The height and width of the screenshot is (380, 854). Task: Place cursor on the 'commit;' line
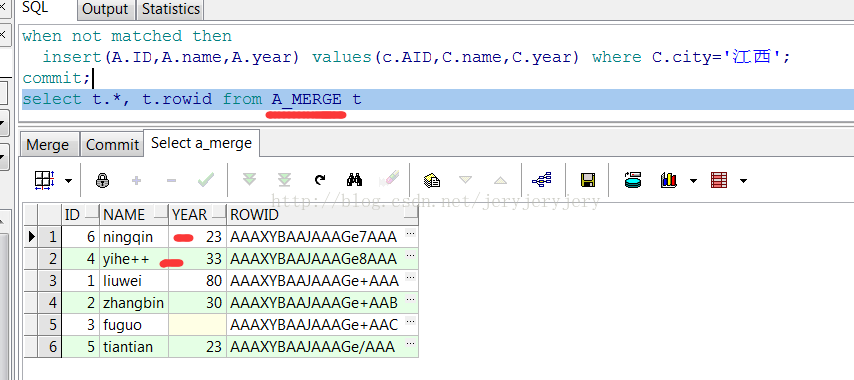click(x=57, y=78)
